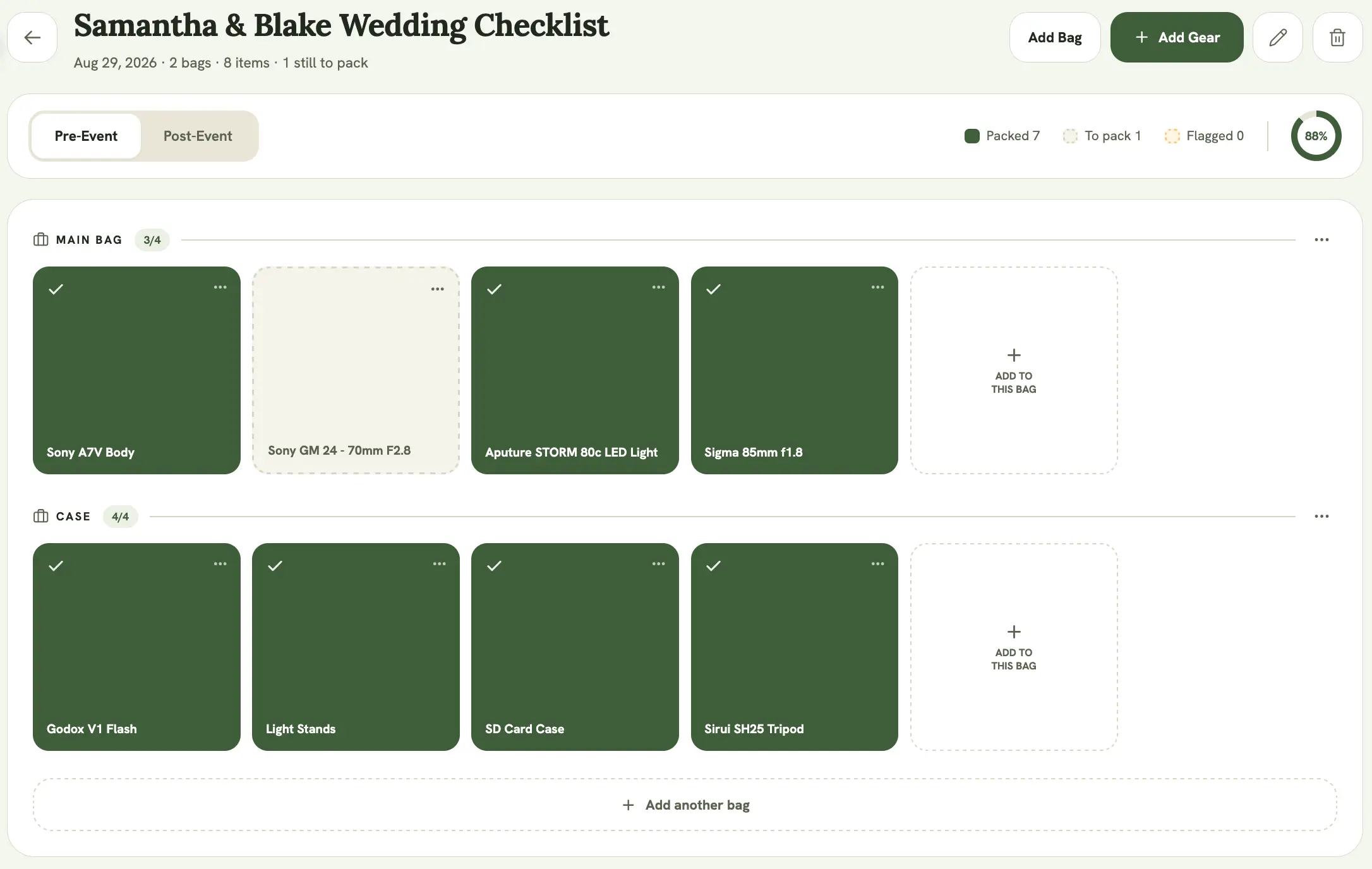Click Add another bag row
Image resolution: width=1372 pixels, height=869 pixels.
[x=685, y=805]
